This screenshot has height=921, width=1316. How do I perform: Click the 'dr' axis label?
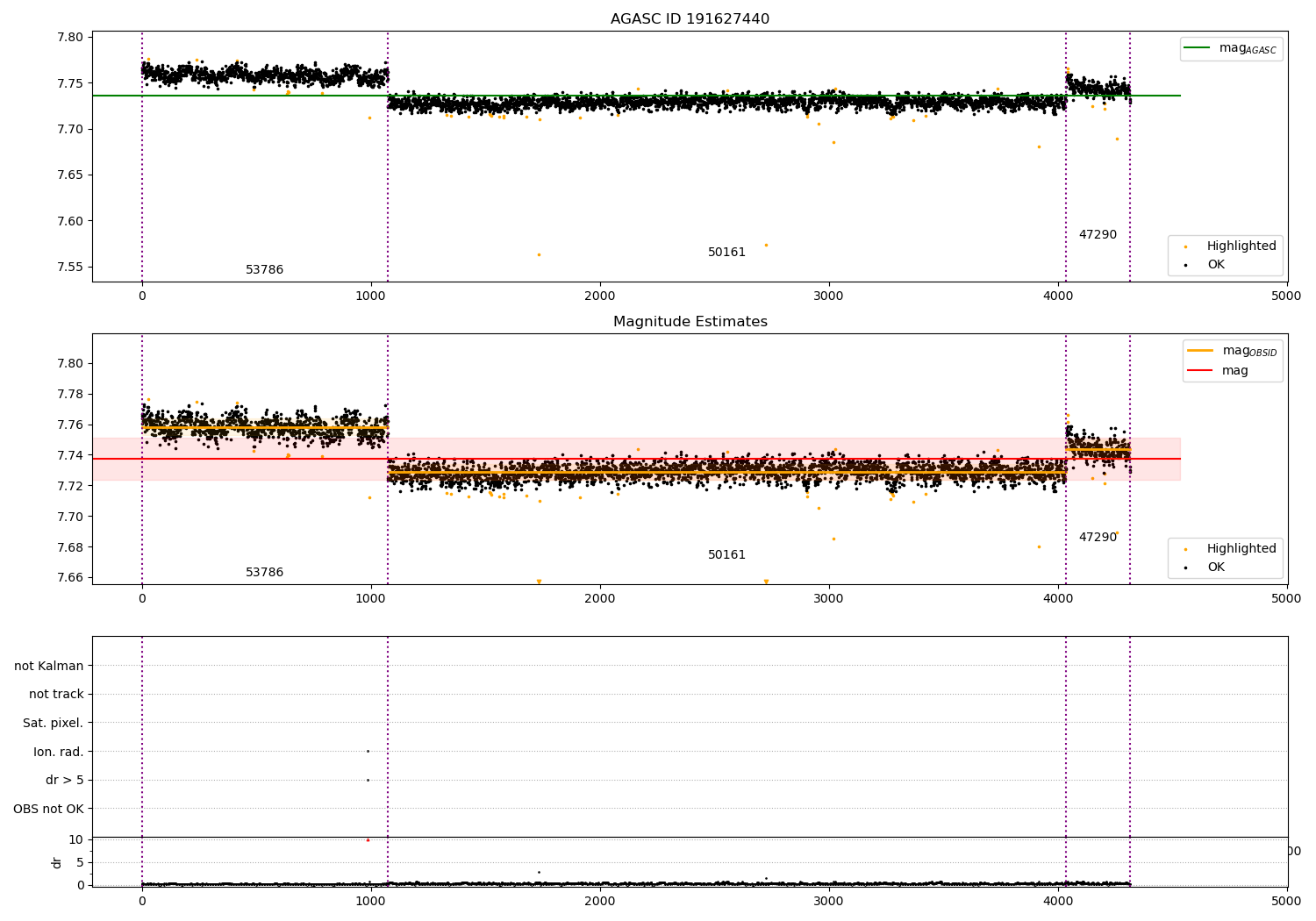tap(57, 862)
